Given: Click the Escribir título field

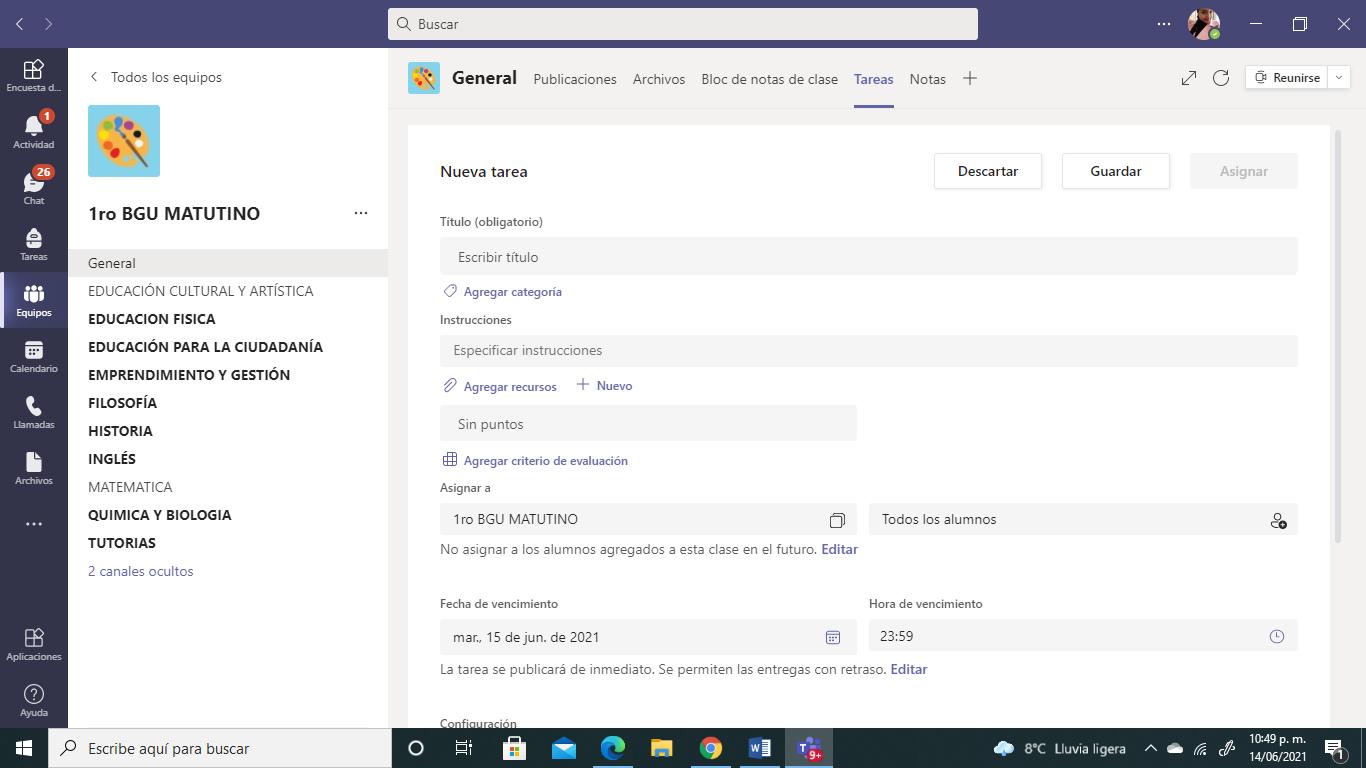Looking at the screenshot, I should 869,257.
